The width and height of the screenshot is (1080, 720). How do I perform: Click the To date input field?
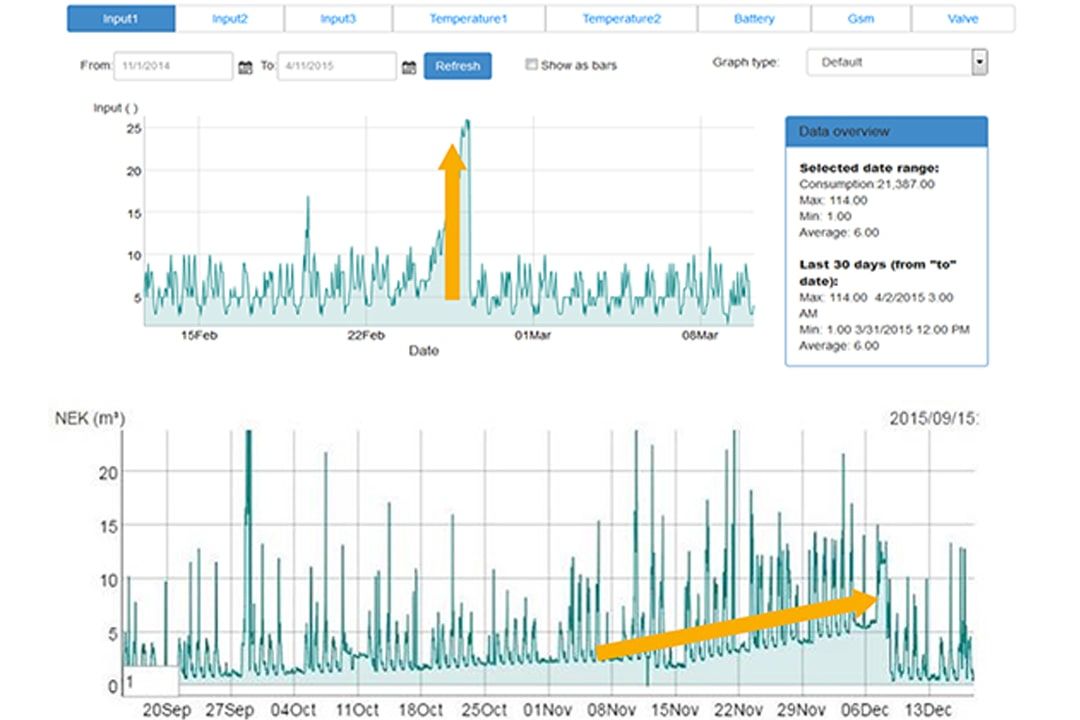[336, 66]
